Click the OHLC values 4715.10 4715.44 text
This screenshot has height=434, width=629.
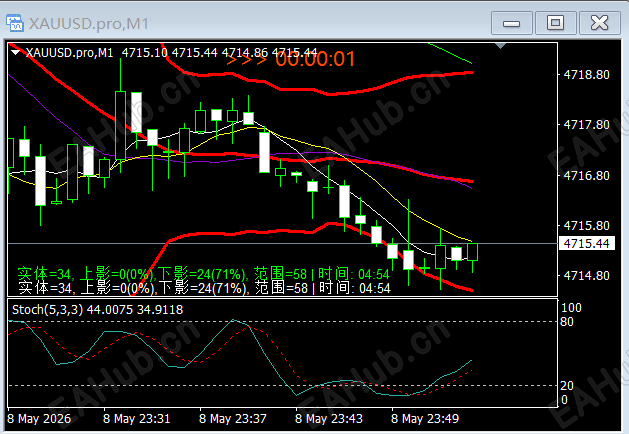169,53
